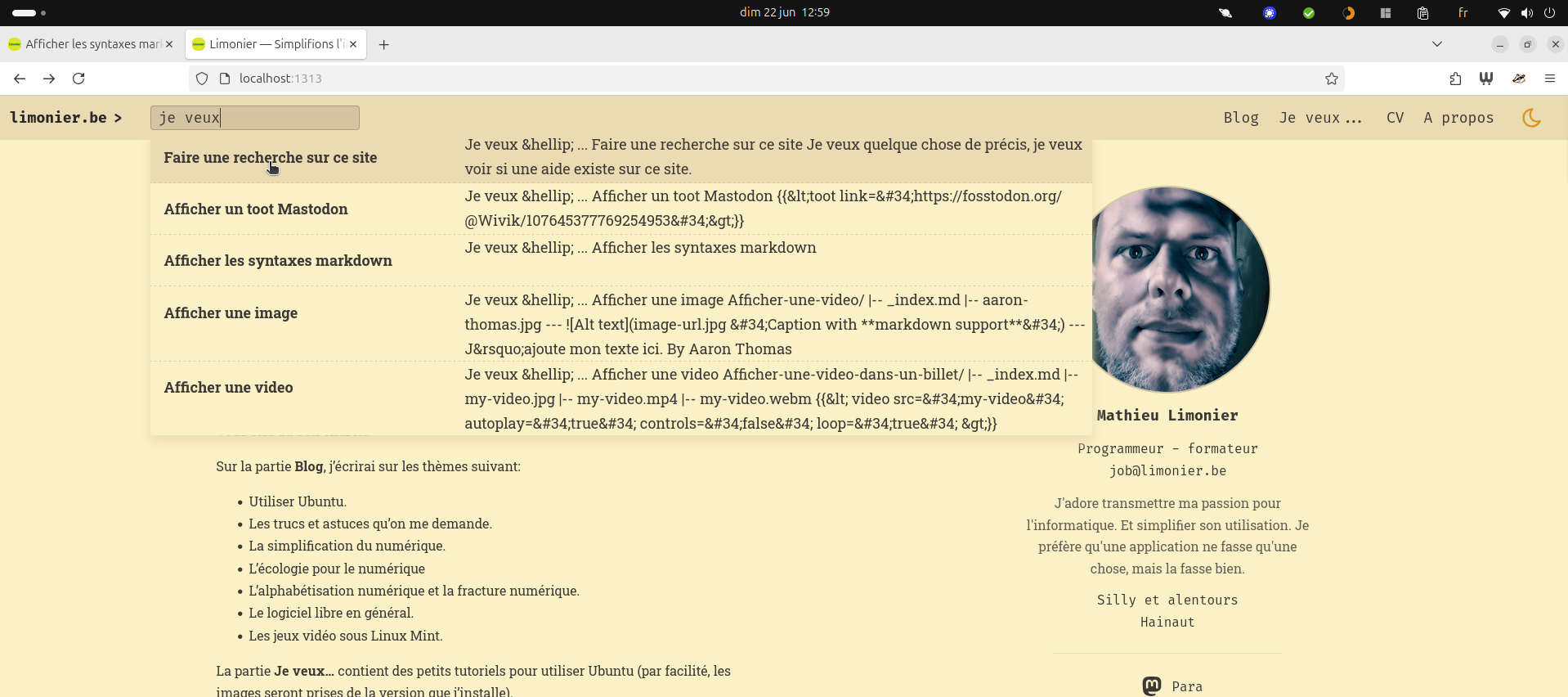The image size is (1568, 697).
Task: Open the Afficher une video search result
Action: (x=228, y=388)
